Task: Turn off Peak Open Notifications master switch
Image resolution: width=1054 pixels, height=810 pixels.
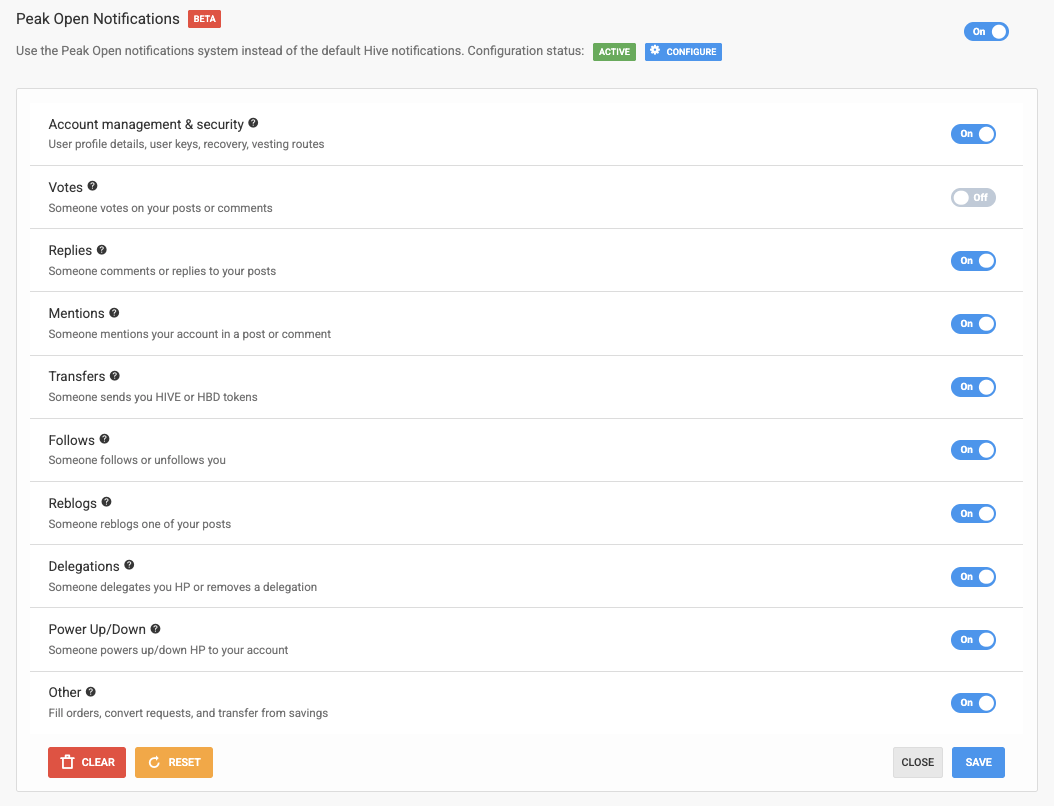Action: (986, 32)
